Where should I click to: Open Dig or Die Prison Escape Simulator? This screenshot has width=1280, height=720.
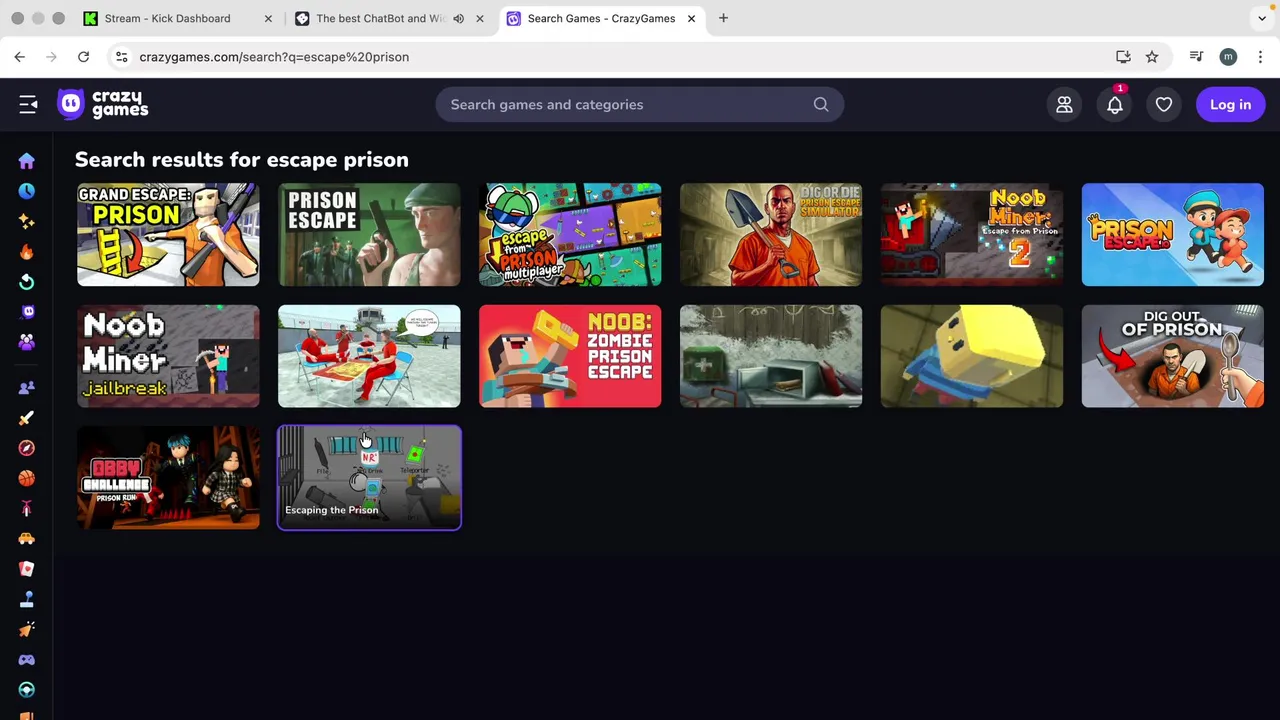[771, 234]
